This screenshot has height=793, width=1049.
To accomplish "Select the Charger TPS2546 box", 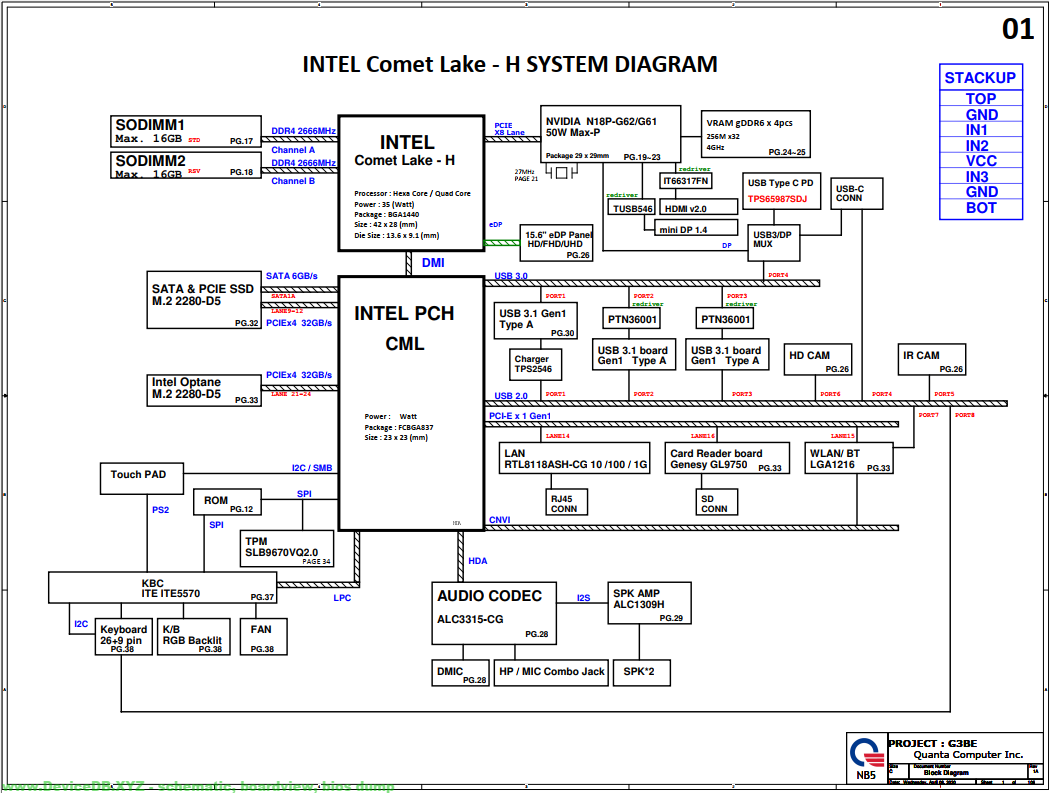I will pos(535,365).
